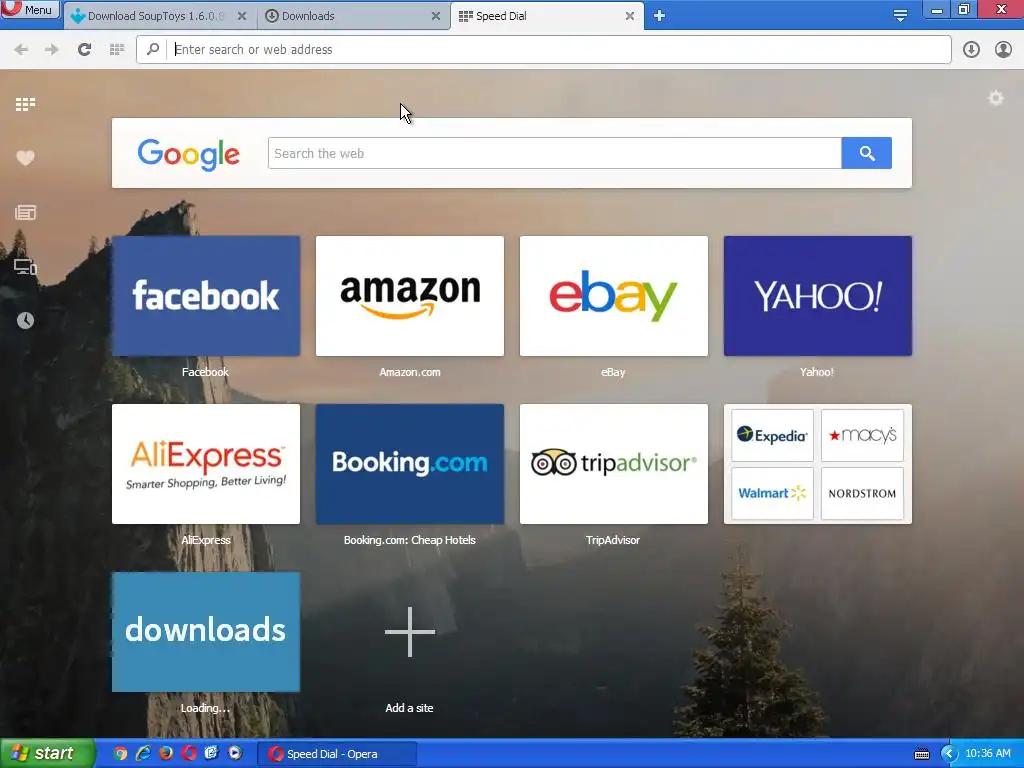Open the Opera Menu button
The width and height of the screenshot is (1024, 768).
coord(30,9)
